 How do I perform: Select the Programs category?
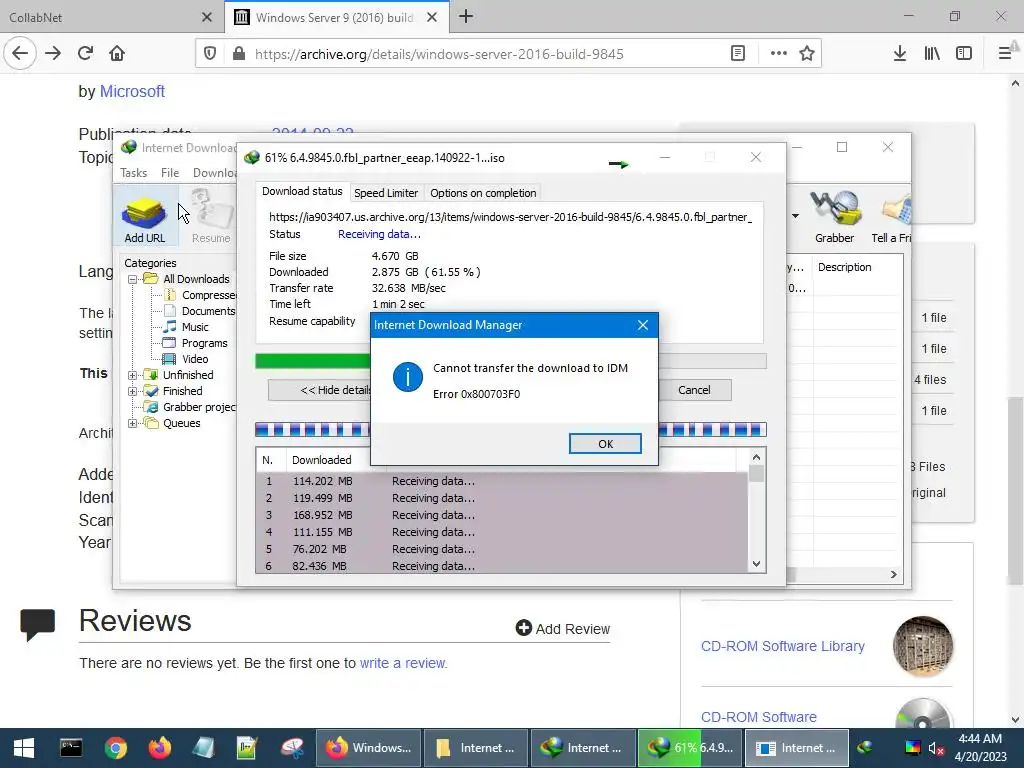(x=195, y=343)
